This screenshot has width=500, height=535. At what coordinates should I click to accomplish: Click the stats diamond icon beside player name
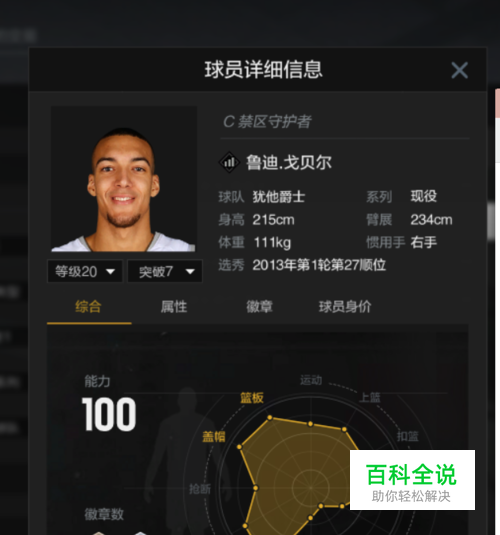[x=229, y=162]
